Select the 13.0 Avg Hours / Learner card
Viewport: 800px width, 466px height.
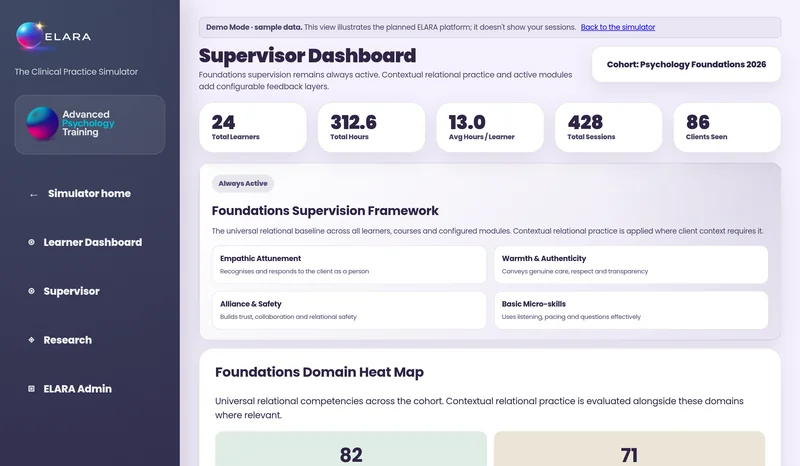coord(490,128)
